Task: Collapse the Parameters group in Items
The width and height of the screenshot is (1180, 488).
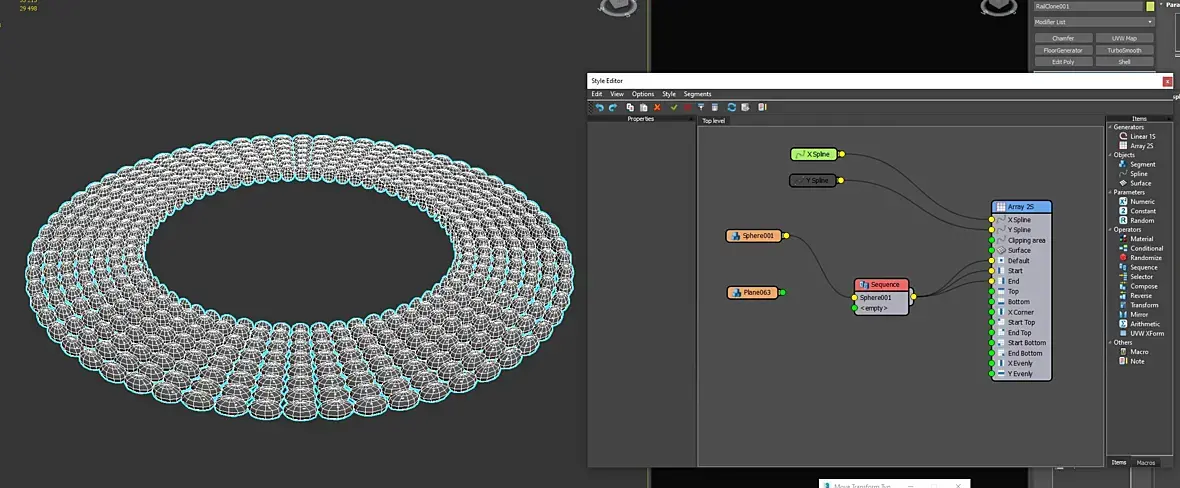Action: coord(1109,193)
